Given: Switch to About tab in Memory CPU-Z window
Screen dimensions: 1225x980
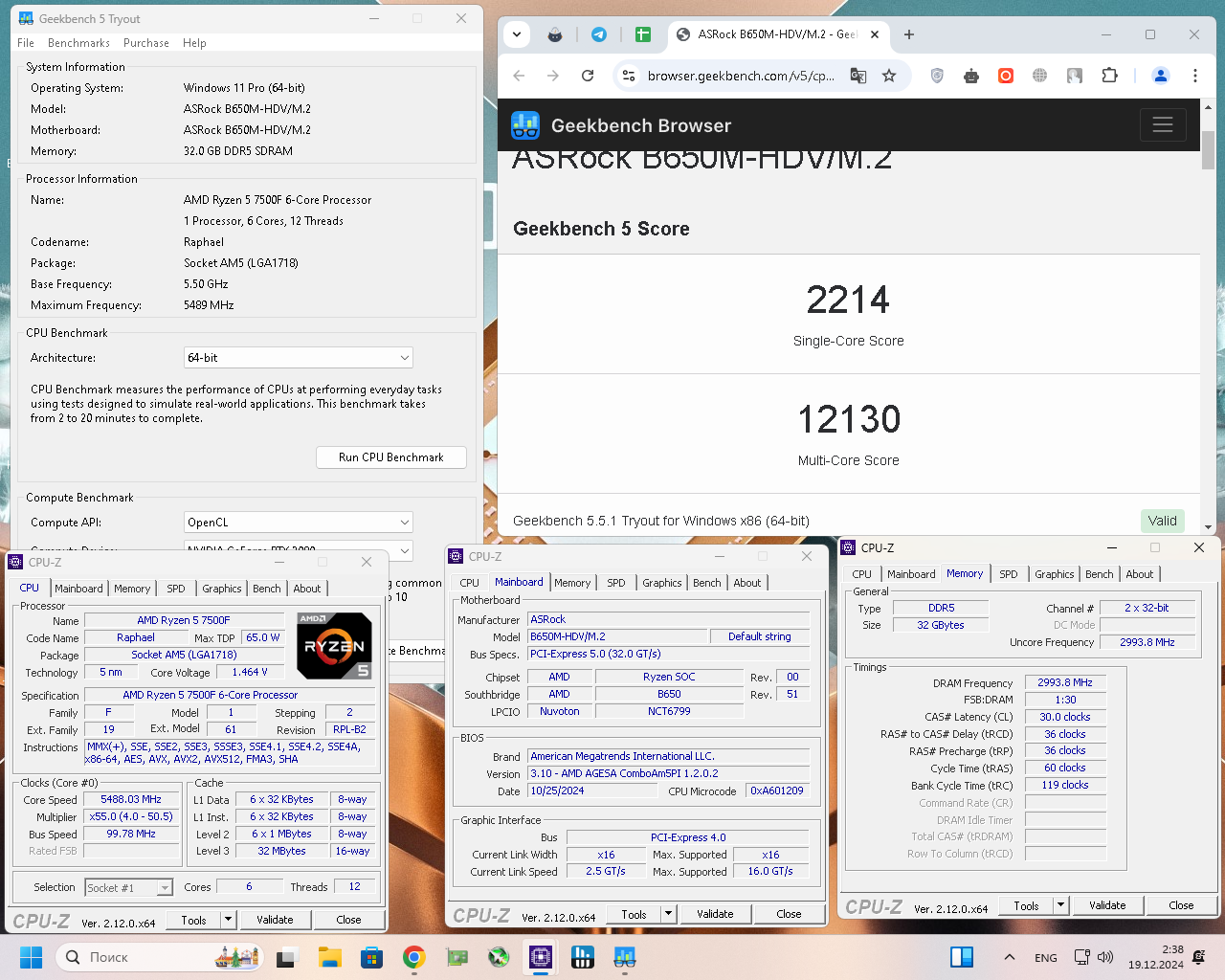Looking at the screenshot, I should pos(1140,574).
